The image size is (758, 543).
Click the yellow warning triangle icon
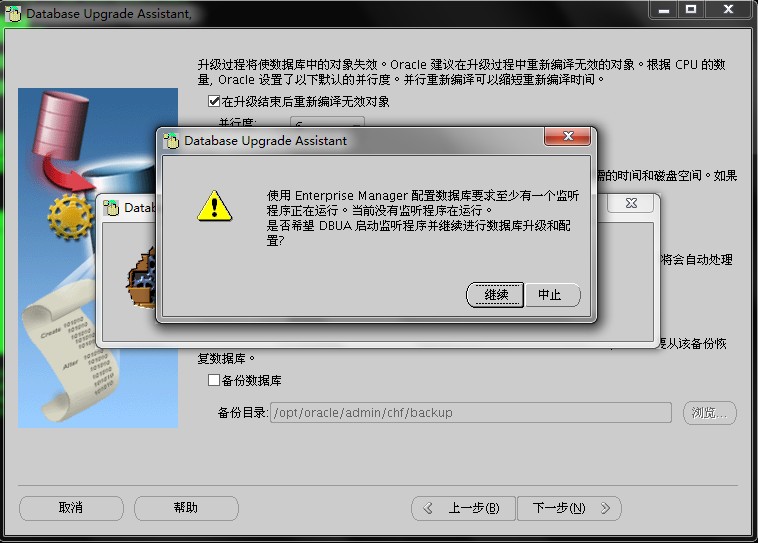point(215,206)
